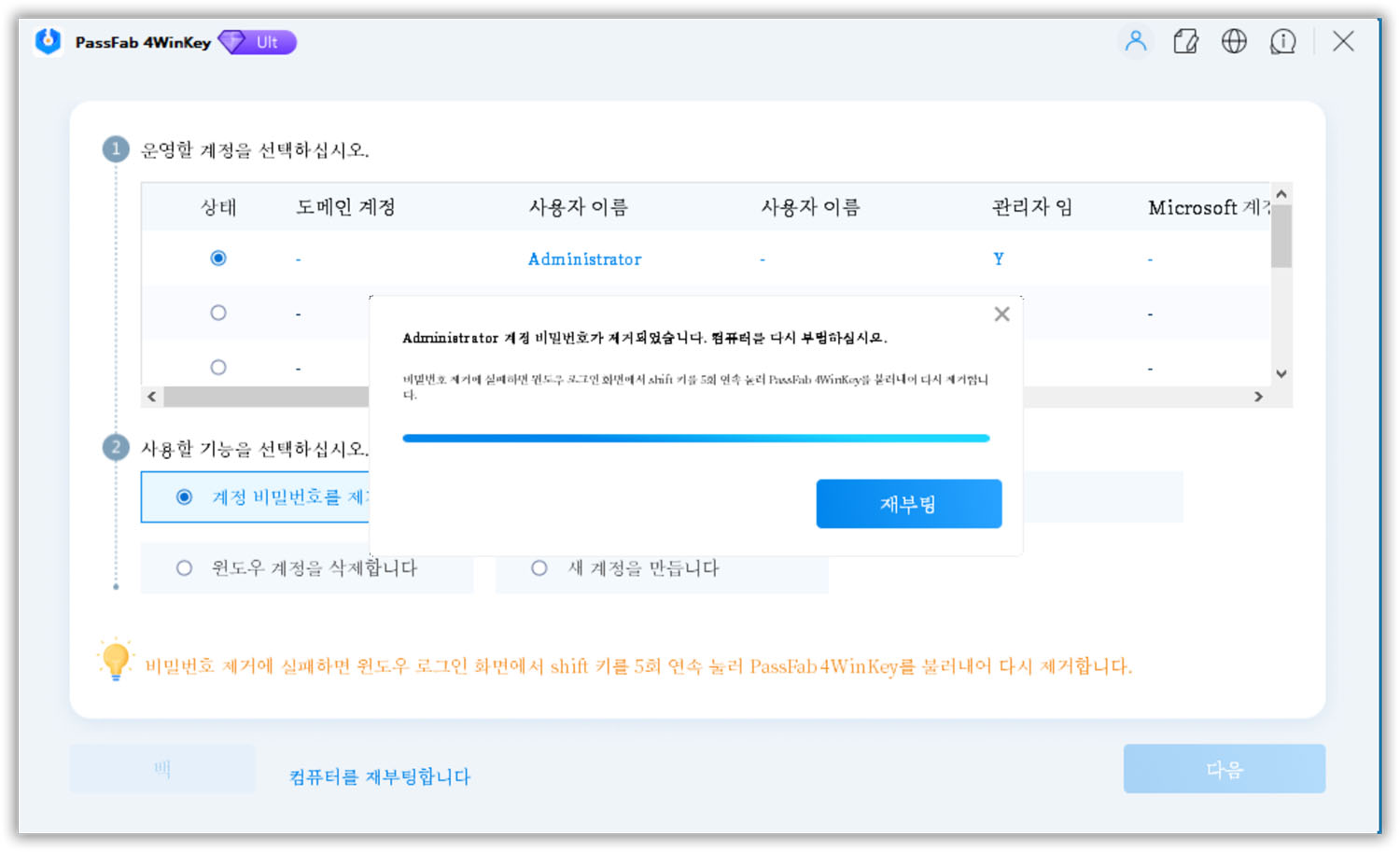
Task: Click the Administrator username link
Action: tap(584, 258)
